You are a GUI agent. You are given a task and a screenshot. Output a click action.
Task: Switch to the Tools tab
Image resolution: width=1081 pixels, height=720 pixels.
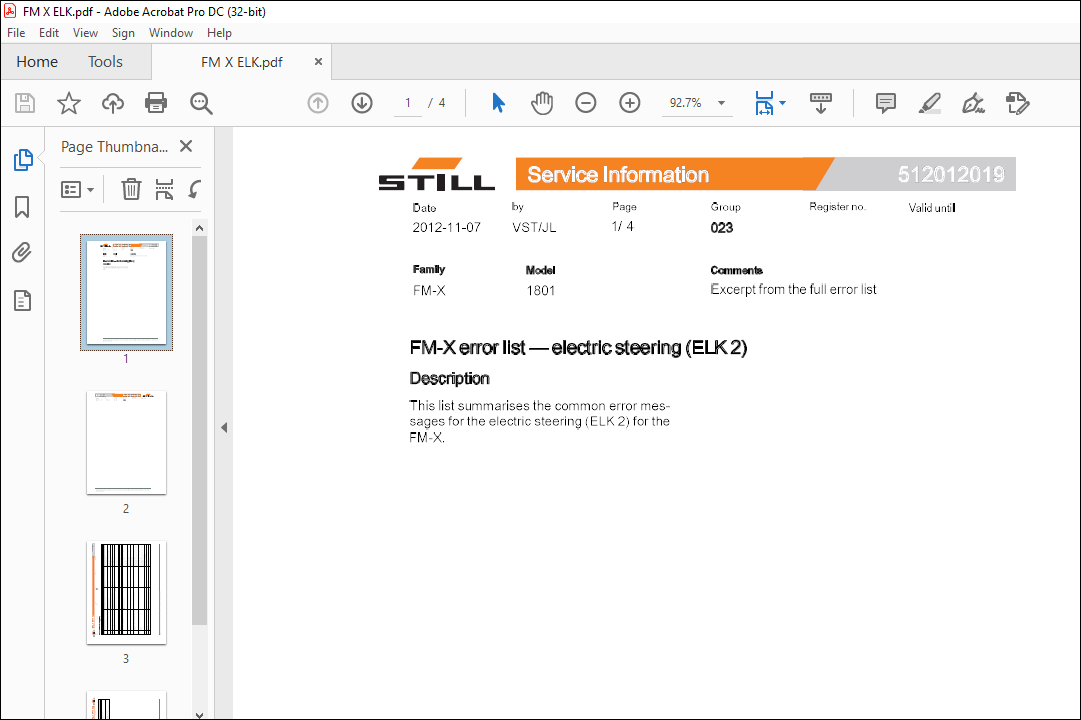105,61
